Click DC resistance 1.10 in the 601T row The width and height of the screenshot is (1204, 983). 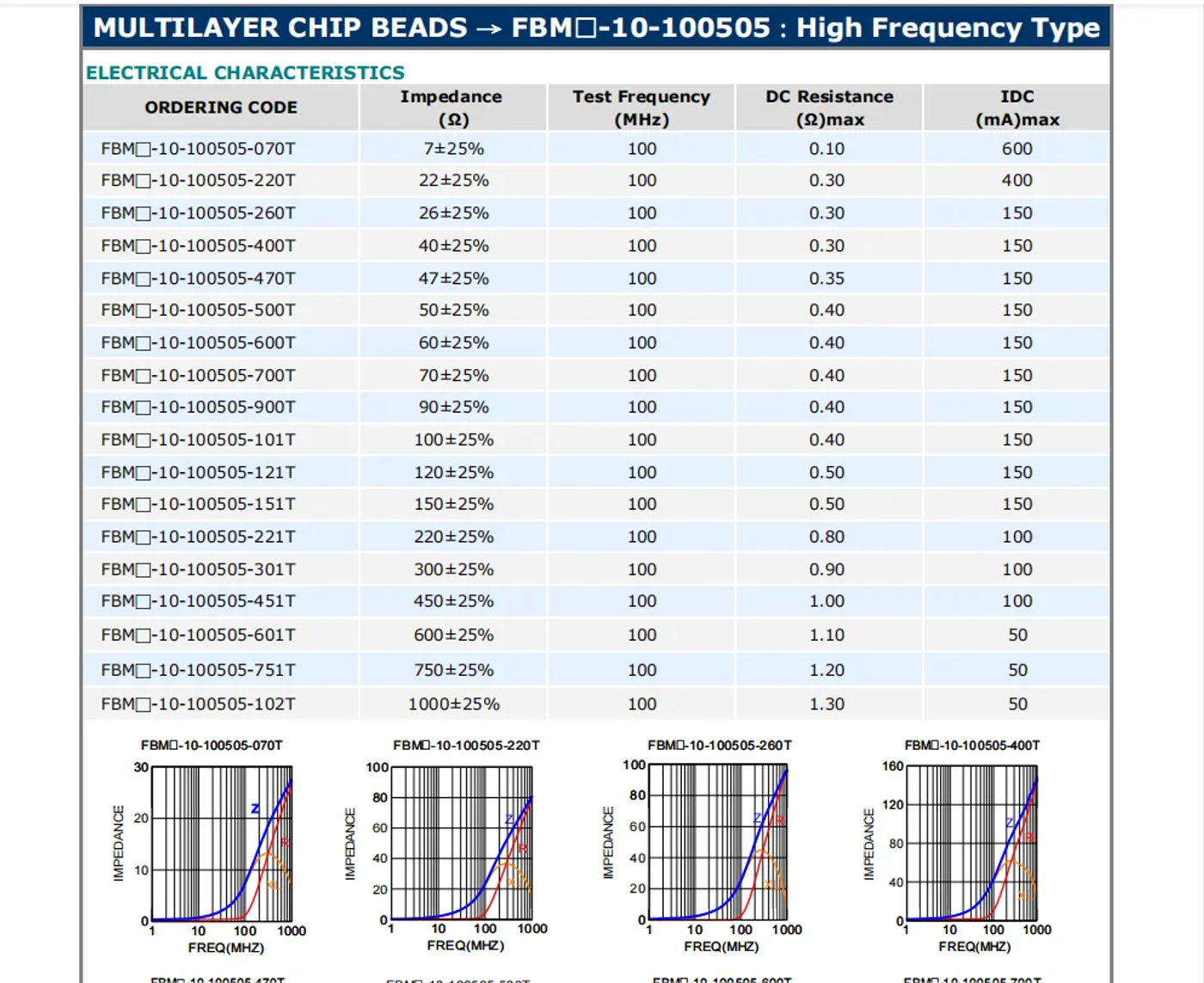point(827,636)
